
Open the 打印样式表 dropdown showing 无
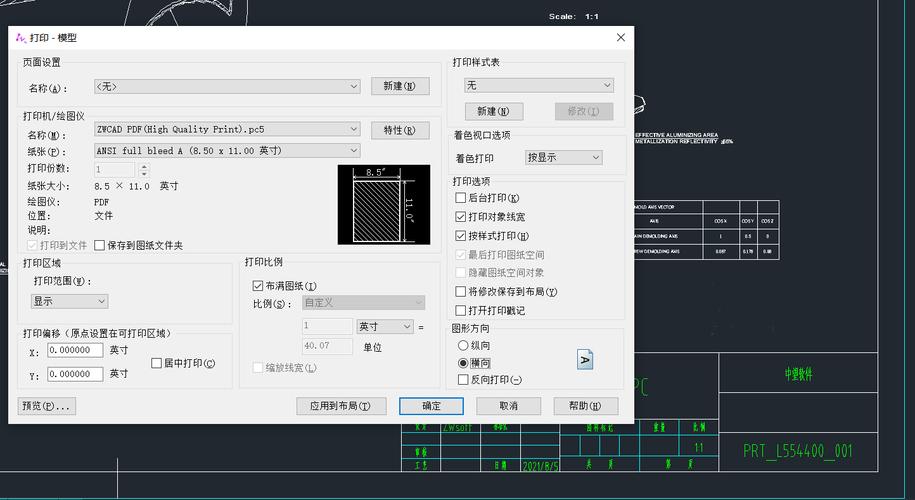538,86
